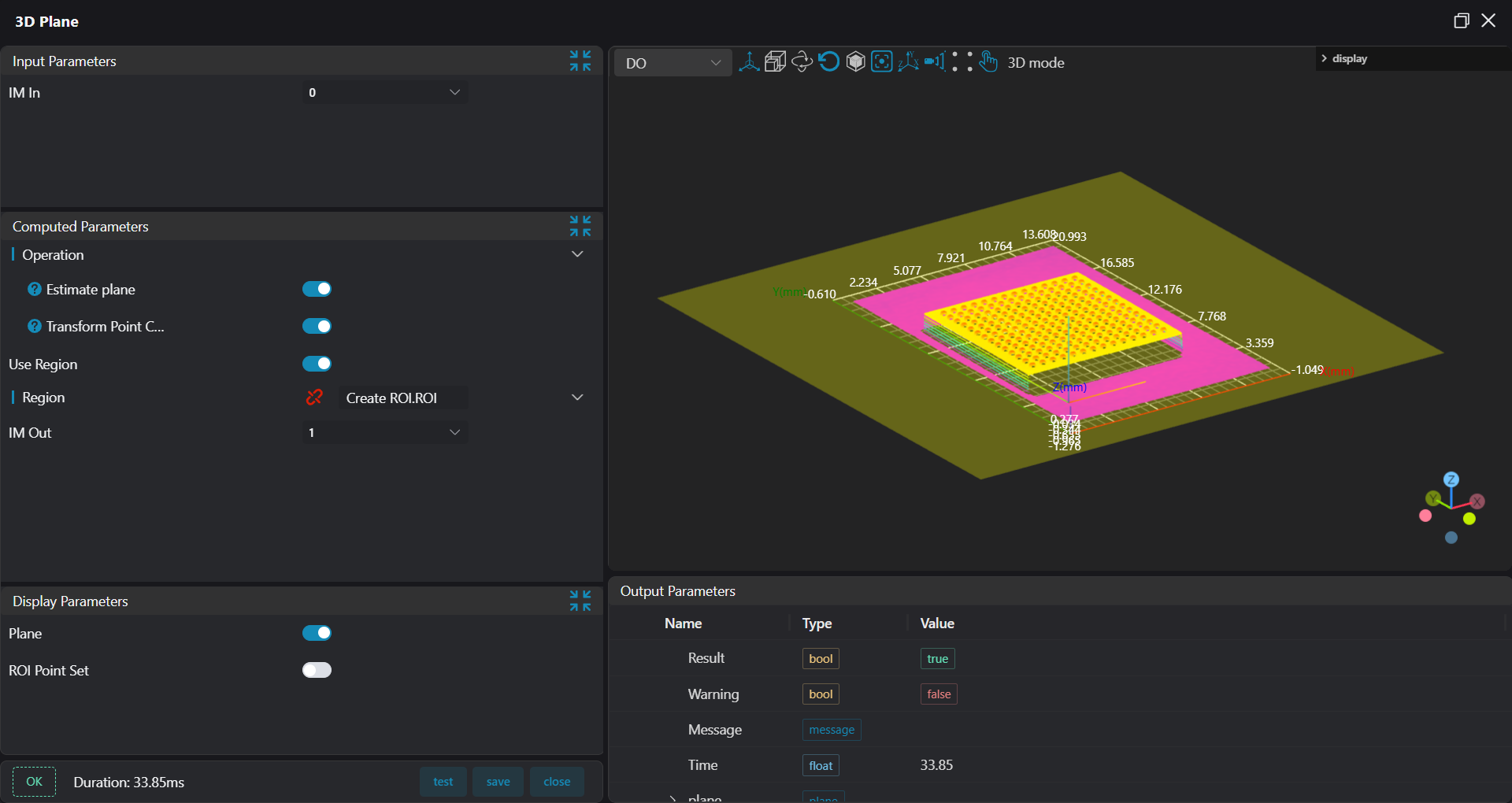Enable the ROI Point Set toggle

(317, 671)
